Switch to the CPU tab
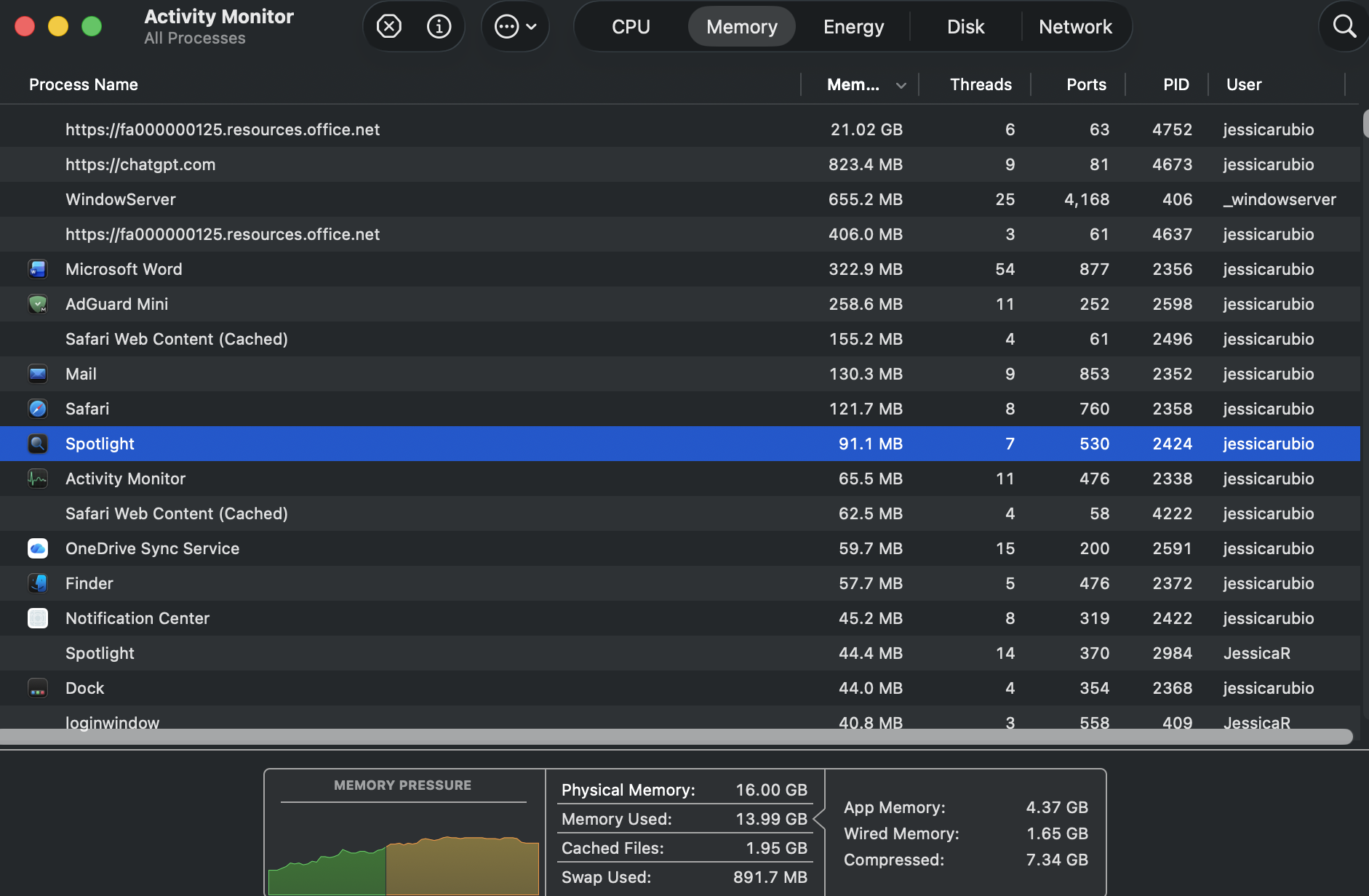Screen dimensions: 1369x896 630,26
